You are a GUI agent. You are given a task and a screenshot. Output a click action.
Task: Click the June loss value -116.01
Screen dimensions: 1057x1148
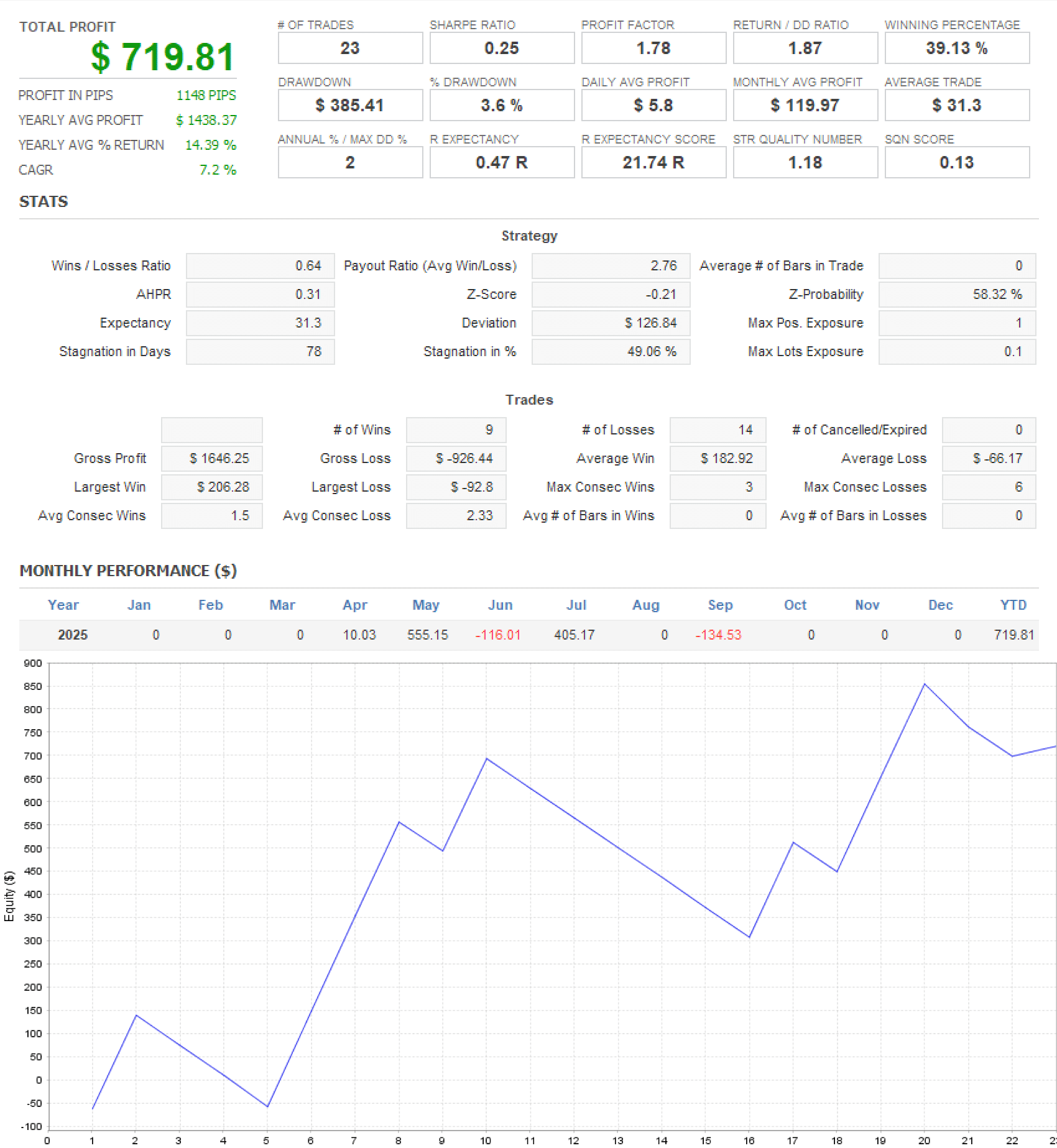point(497,635)
